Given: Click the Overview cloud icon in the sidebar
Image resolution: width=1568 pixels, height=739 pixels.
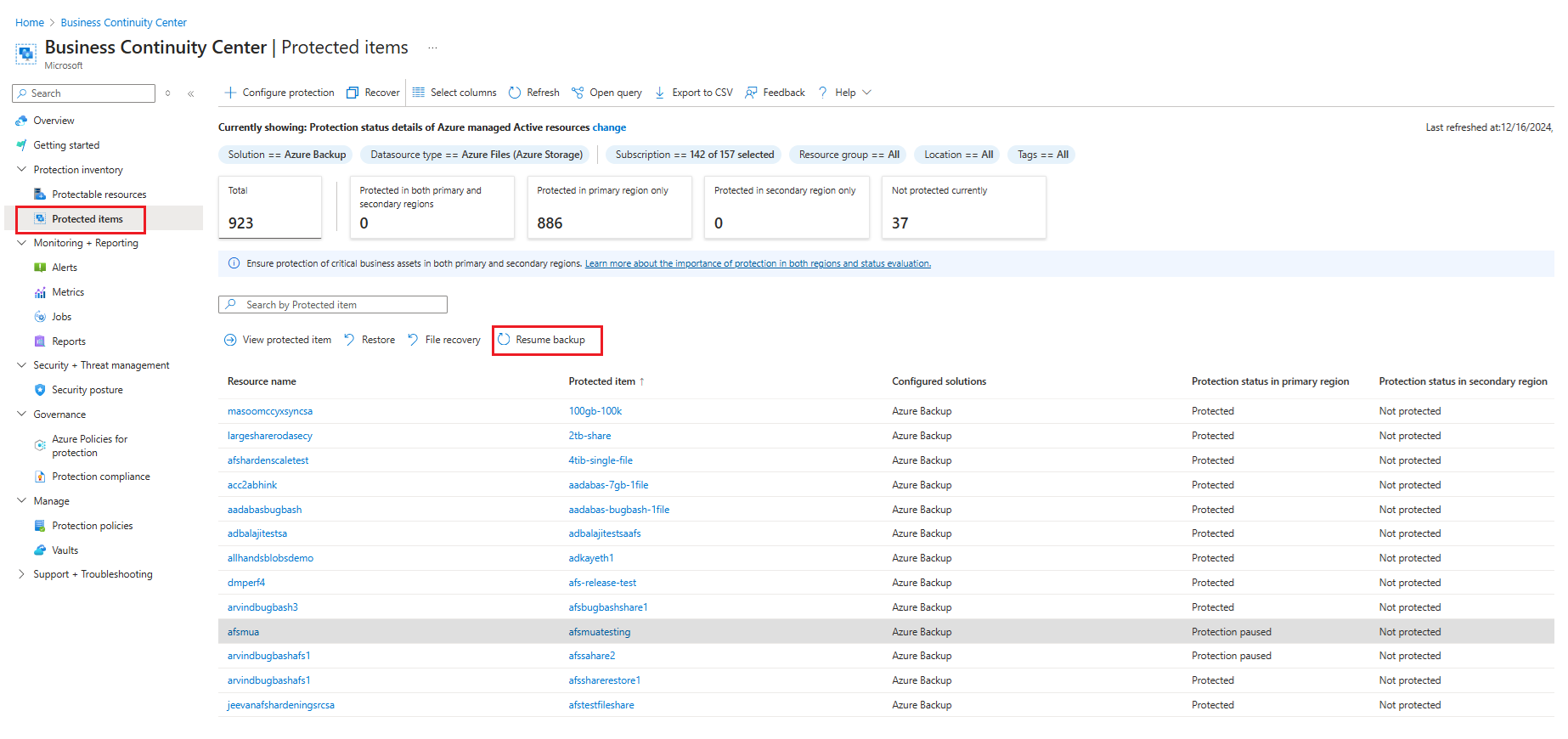Looking at the screenshot, I should (x=21, y=121).
